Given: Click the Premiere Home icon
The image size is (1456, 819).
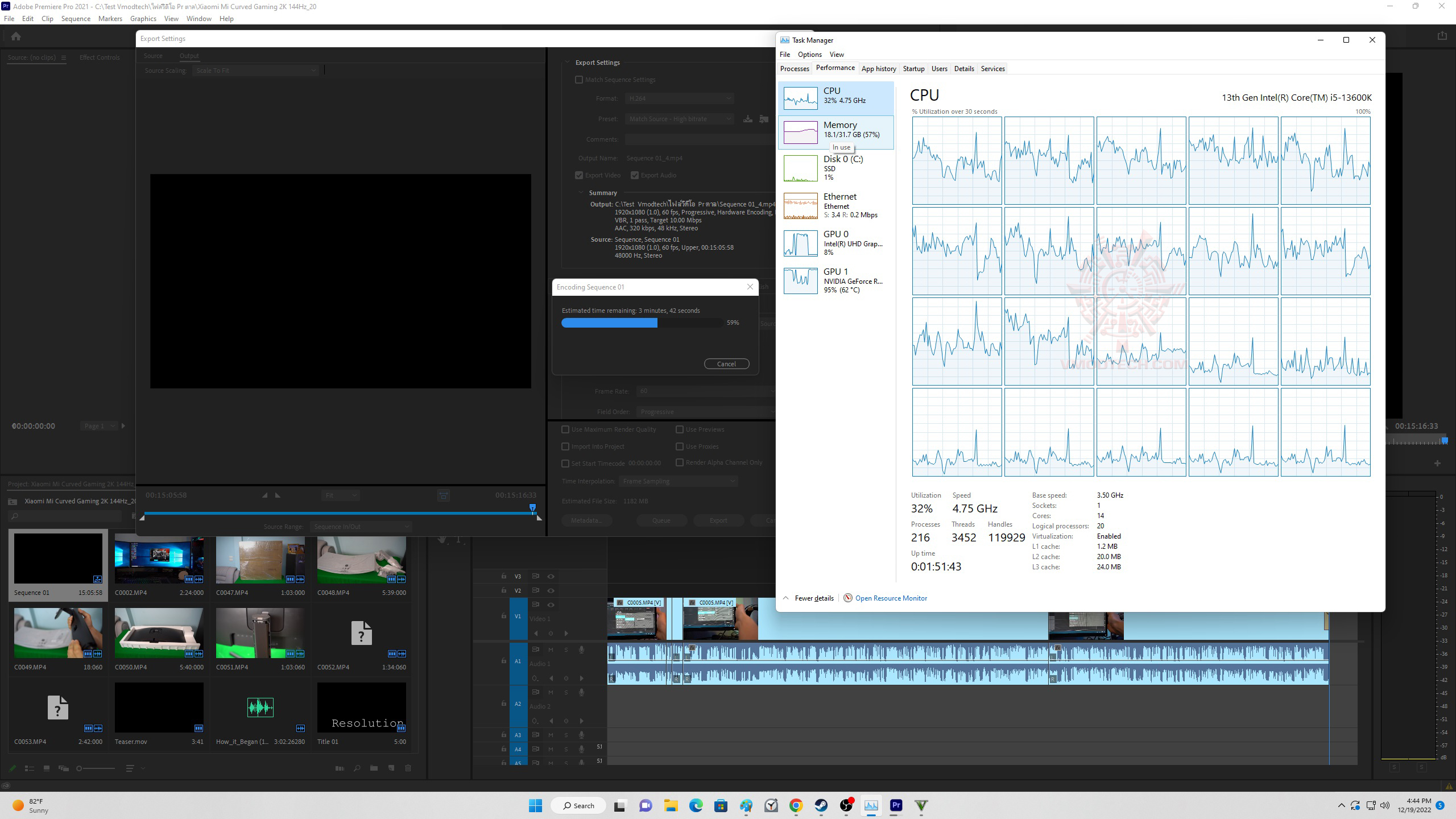Looking at the screenshot, I should [16, 36].
